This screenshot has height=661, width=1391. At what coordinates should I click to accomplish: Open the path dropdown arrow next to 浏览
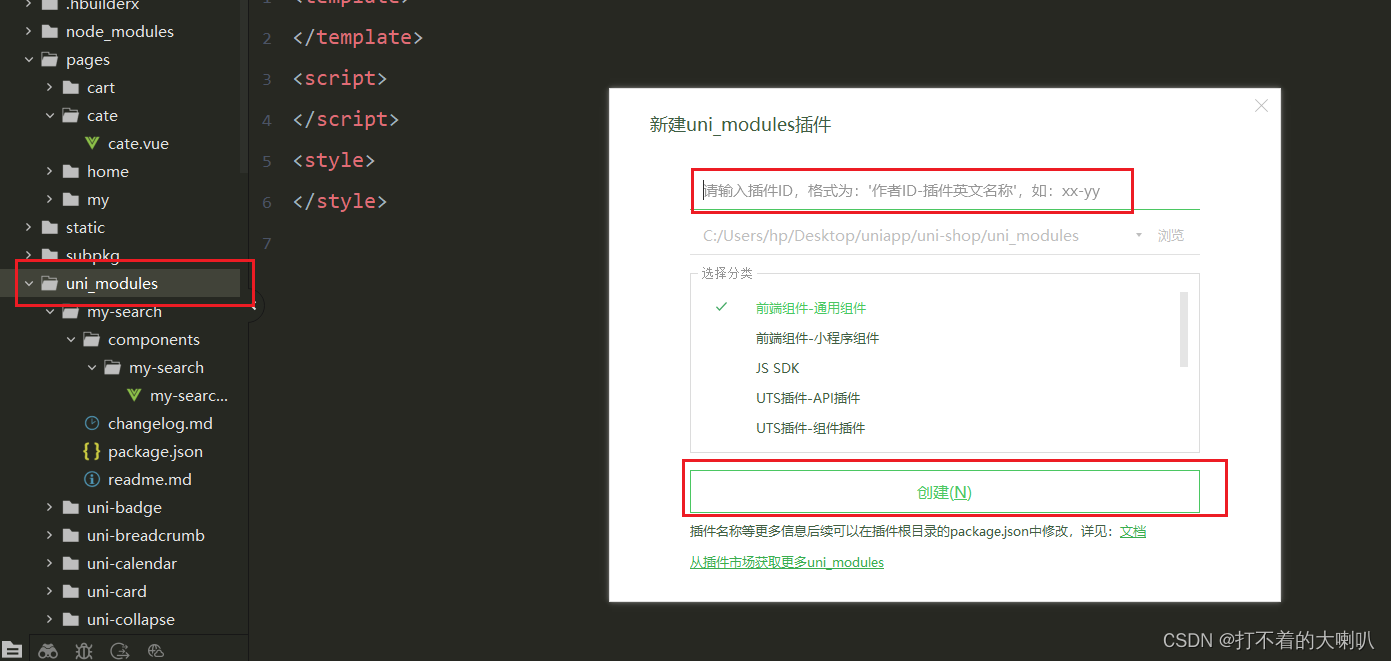pos(1138,235)
